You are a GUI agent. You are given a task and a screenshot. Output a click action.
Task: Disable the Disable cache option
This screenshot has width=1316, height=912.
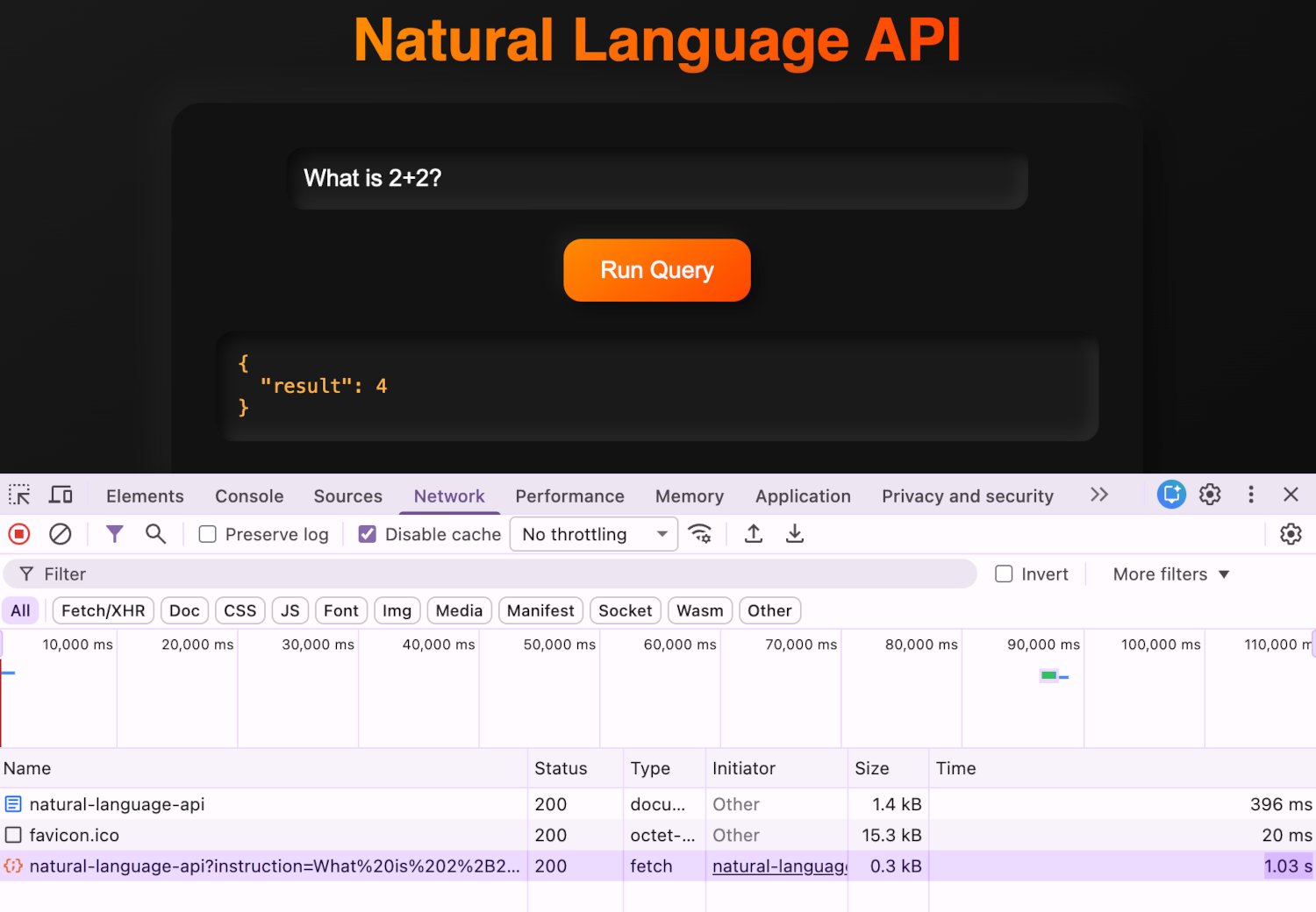(x=366, y=534)
